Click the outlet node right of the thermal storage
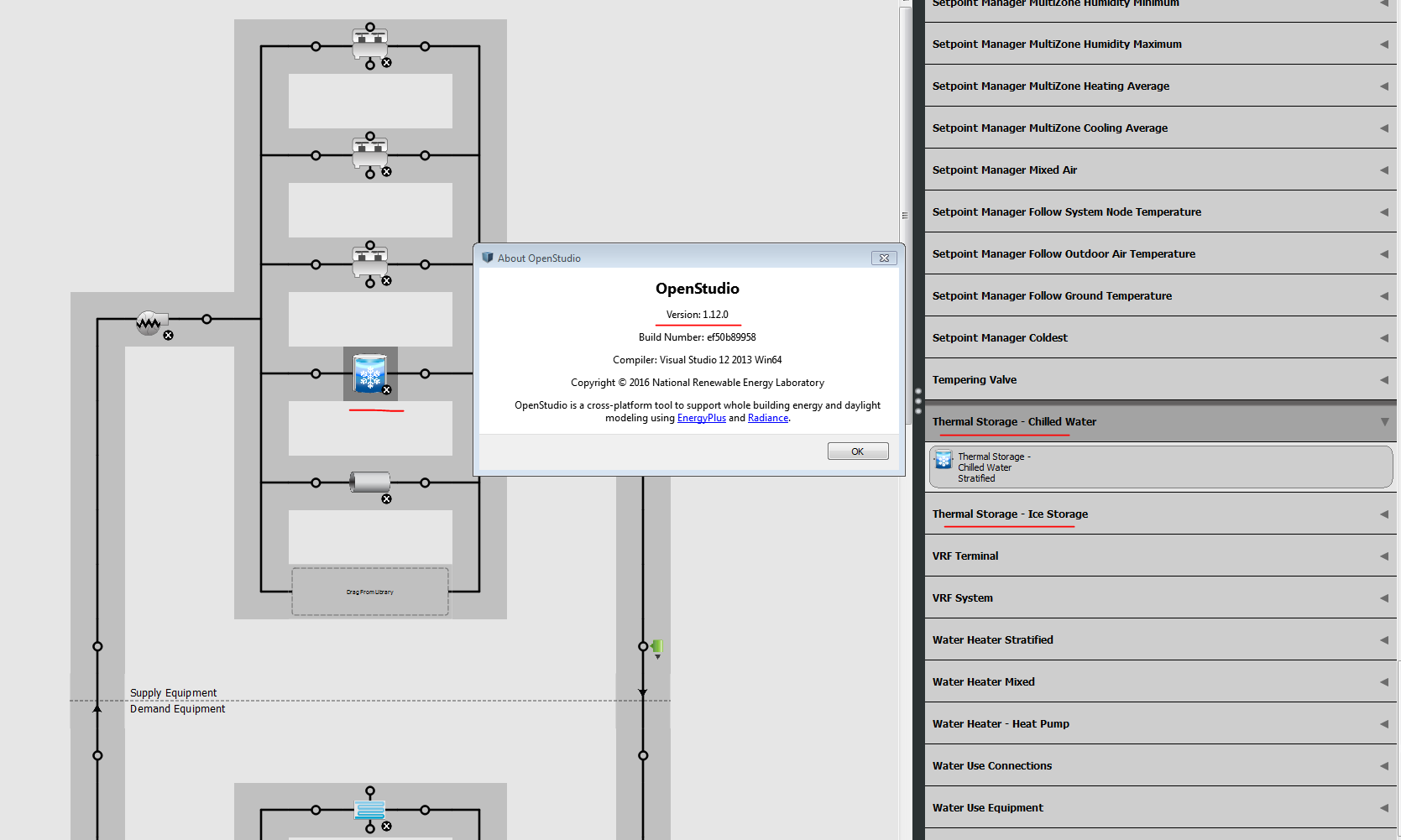The width and height of the screenshot is (1401, 840). [425, 373]
